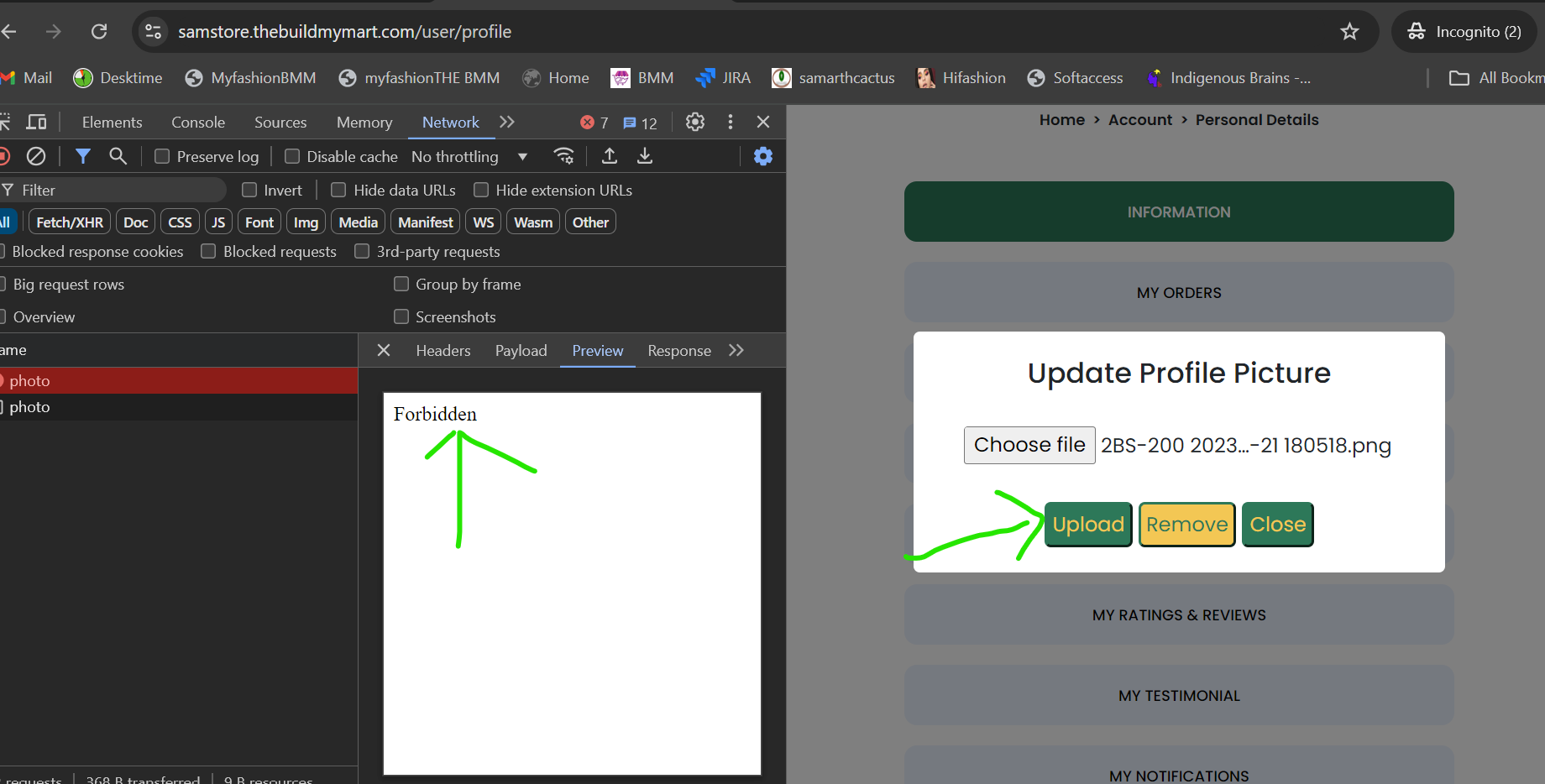The image size is (1545, 784).
Task: Switch to the Console tab
Action: point(198,123)
